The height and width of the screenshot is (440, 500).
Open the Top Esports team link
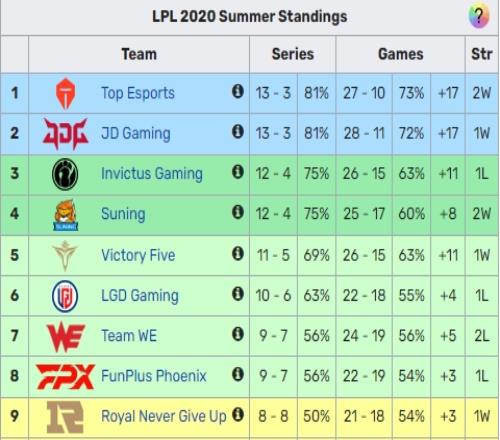pos(138,93)
